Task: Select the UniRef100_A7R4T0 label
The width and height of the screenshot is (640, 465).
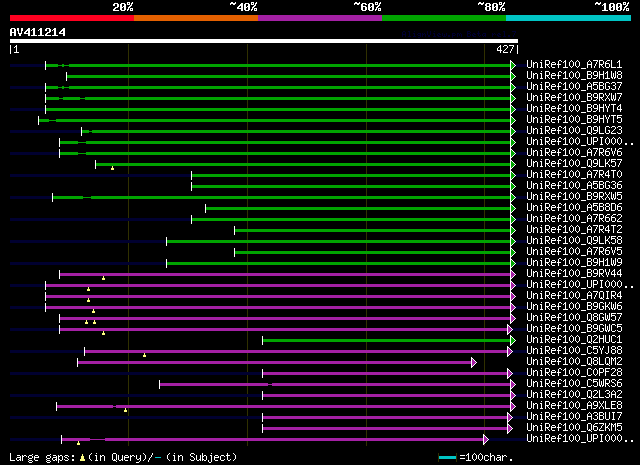Action: point(574,175)
